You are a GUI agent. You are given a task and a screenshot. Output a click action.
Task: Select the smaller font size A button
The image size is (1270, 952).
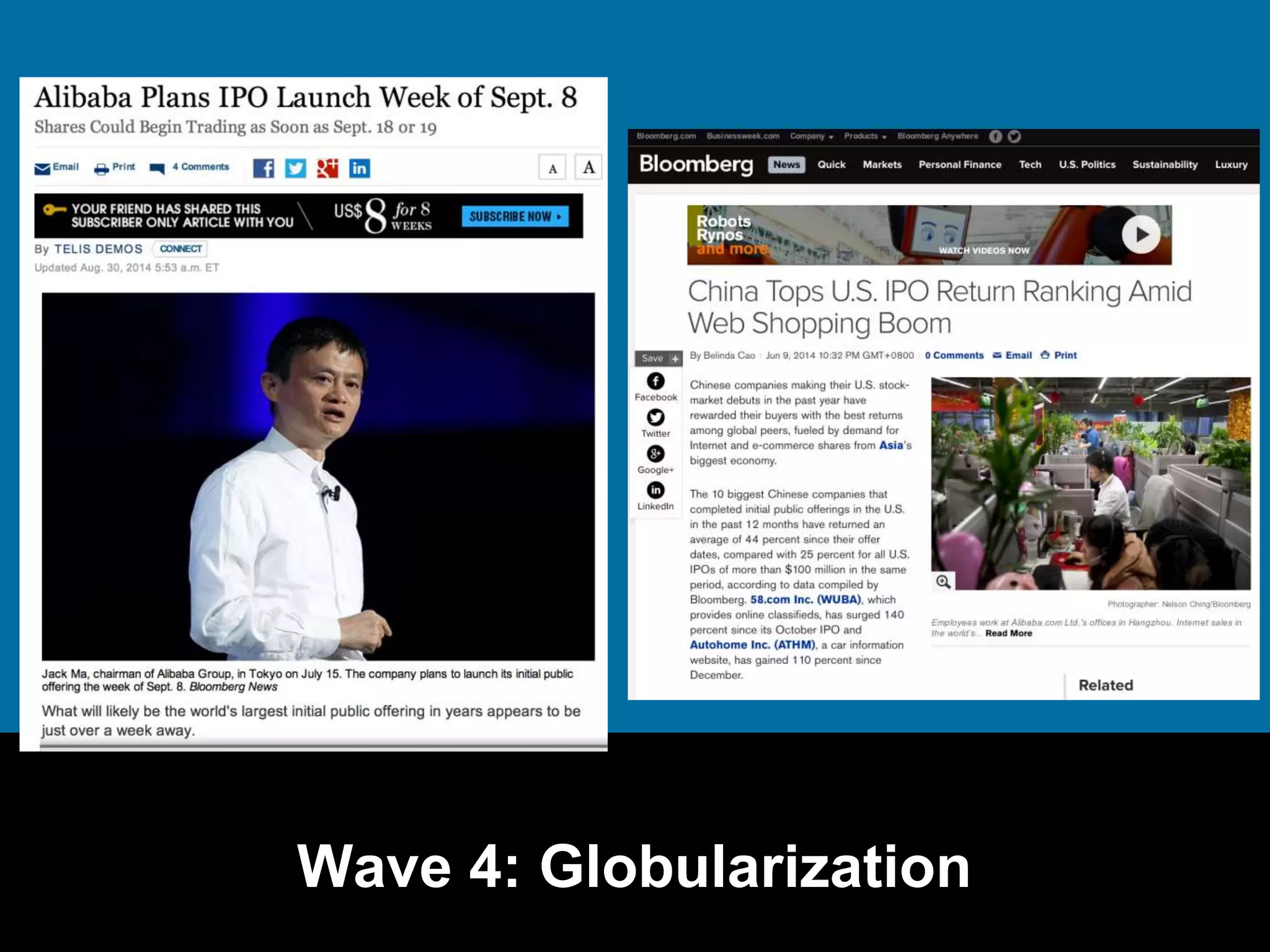[553, 168]
